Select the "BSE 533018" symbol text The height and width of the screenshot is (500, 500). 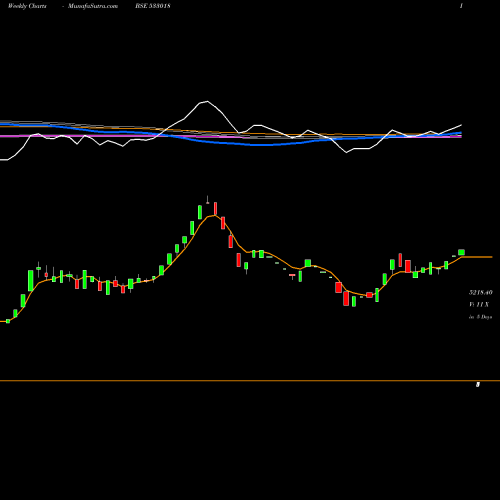point(153,6)
